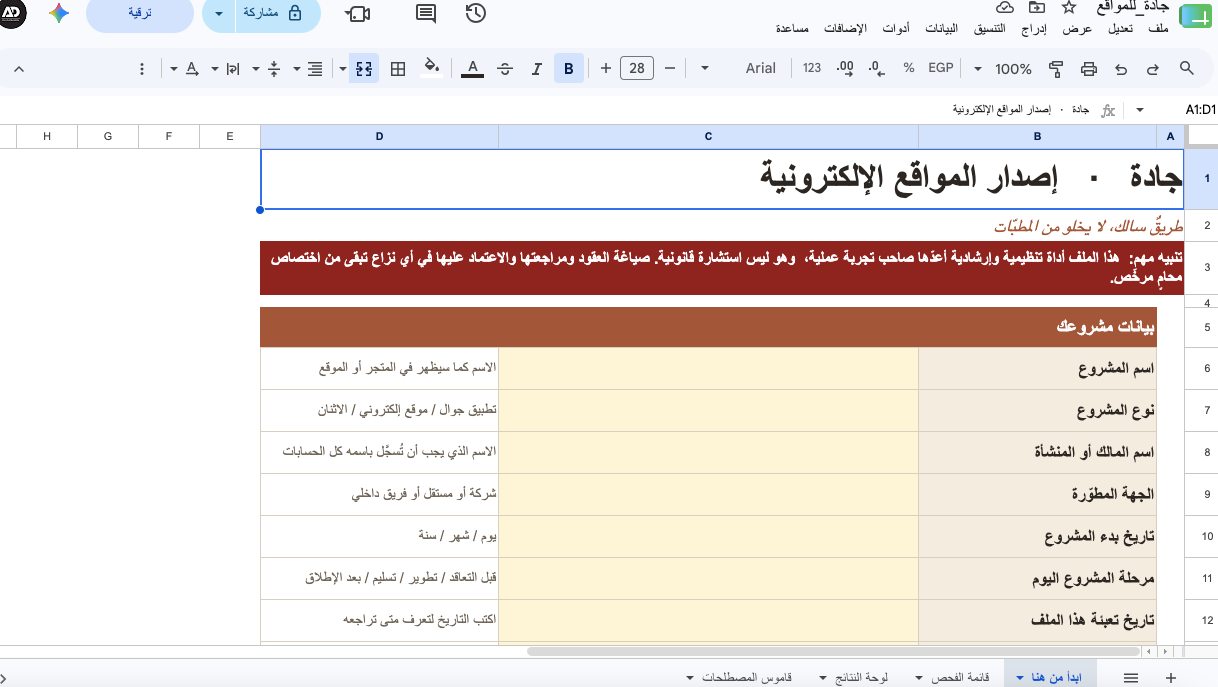Click the ترقية upgrade button

tap(139, 14)
